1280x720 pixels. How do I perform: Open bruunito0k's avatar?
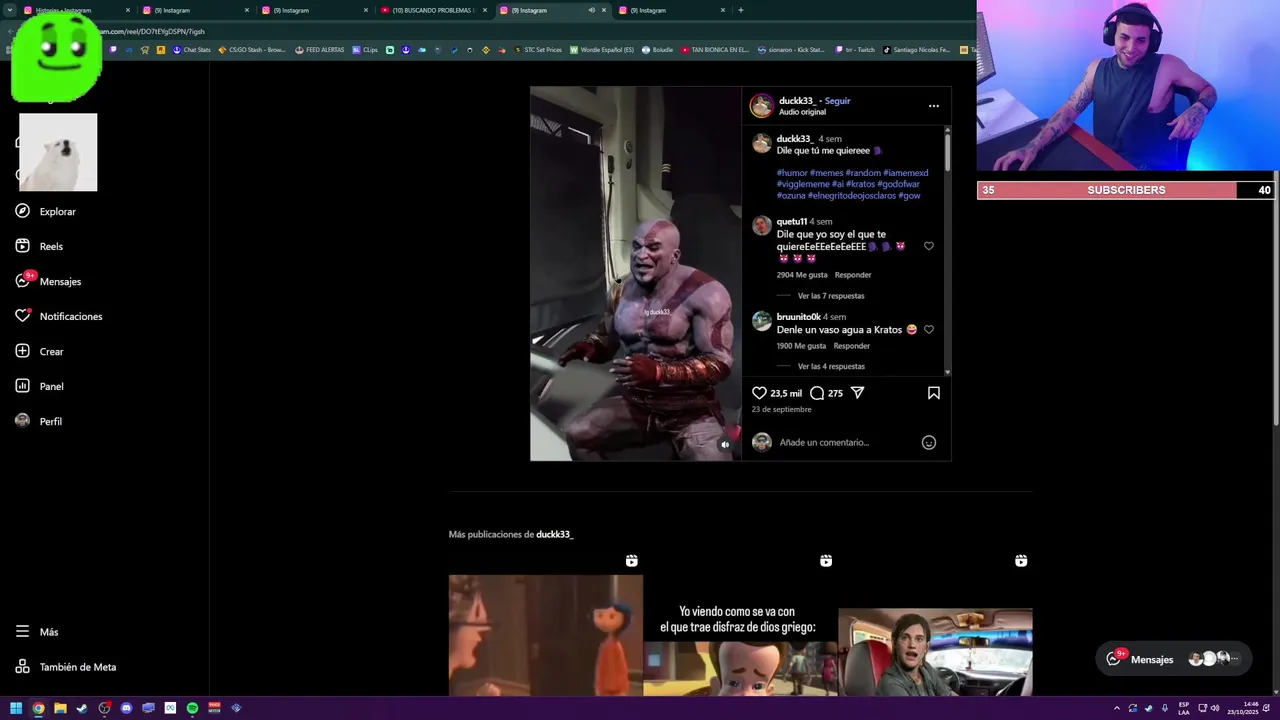pos(762,321)
